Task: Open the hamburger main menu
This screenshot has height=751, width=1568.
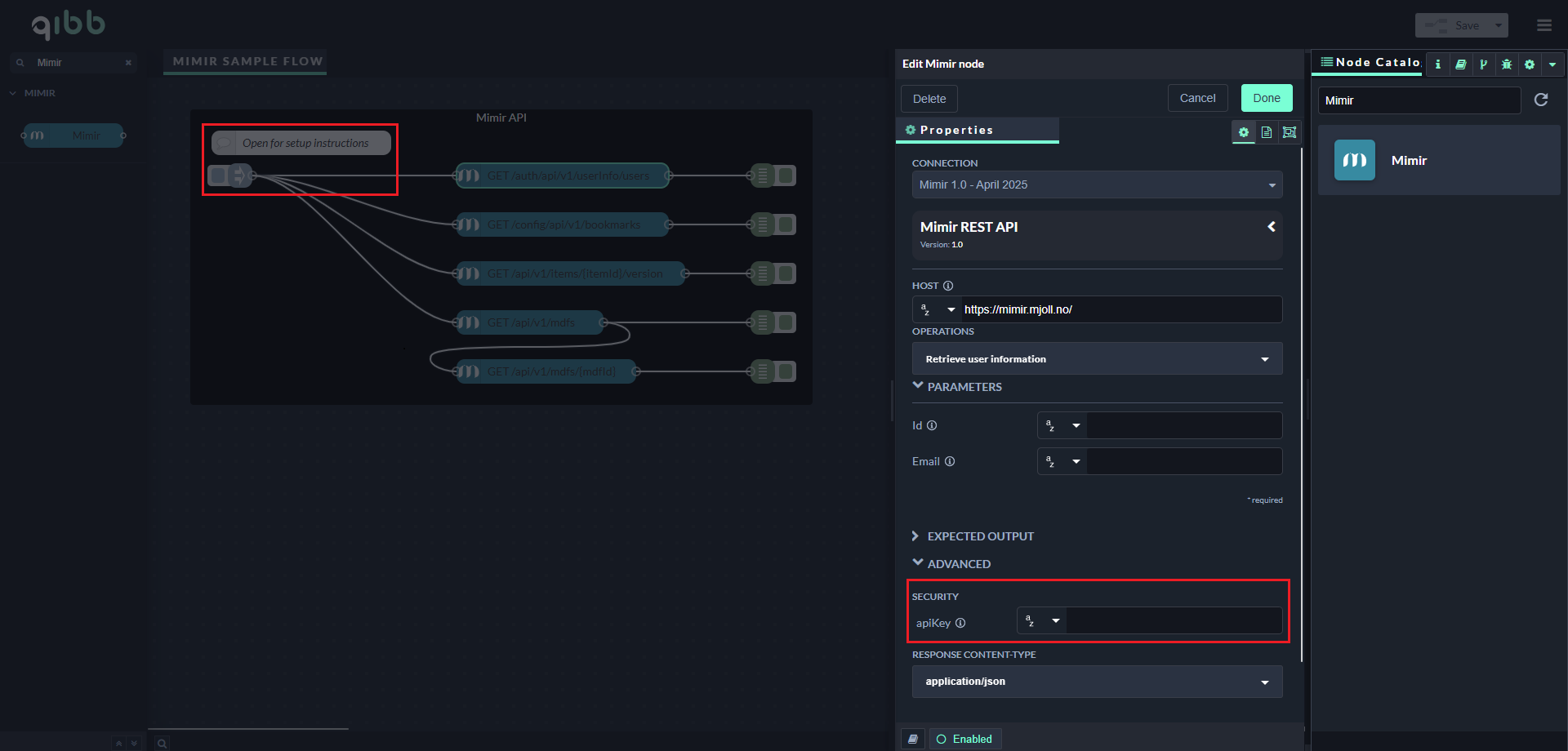Action: [1543, 25]
